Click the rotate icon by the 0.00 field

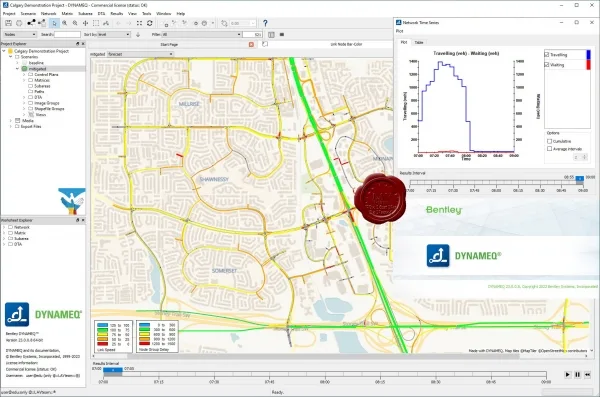tap(224, 23)
